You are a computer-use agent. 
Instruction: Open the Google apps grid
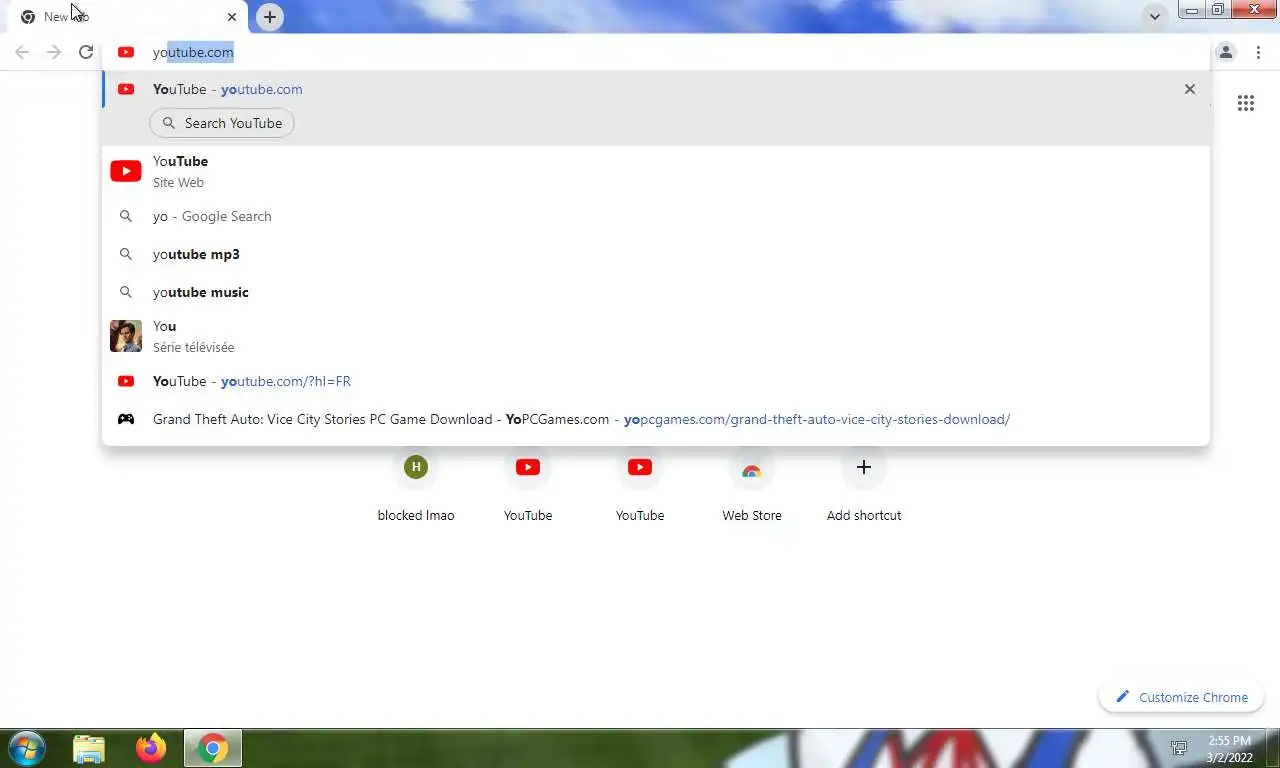coord(1246,103)
